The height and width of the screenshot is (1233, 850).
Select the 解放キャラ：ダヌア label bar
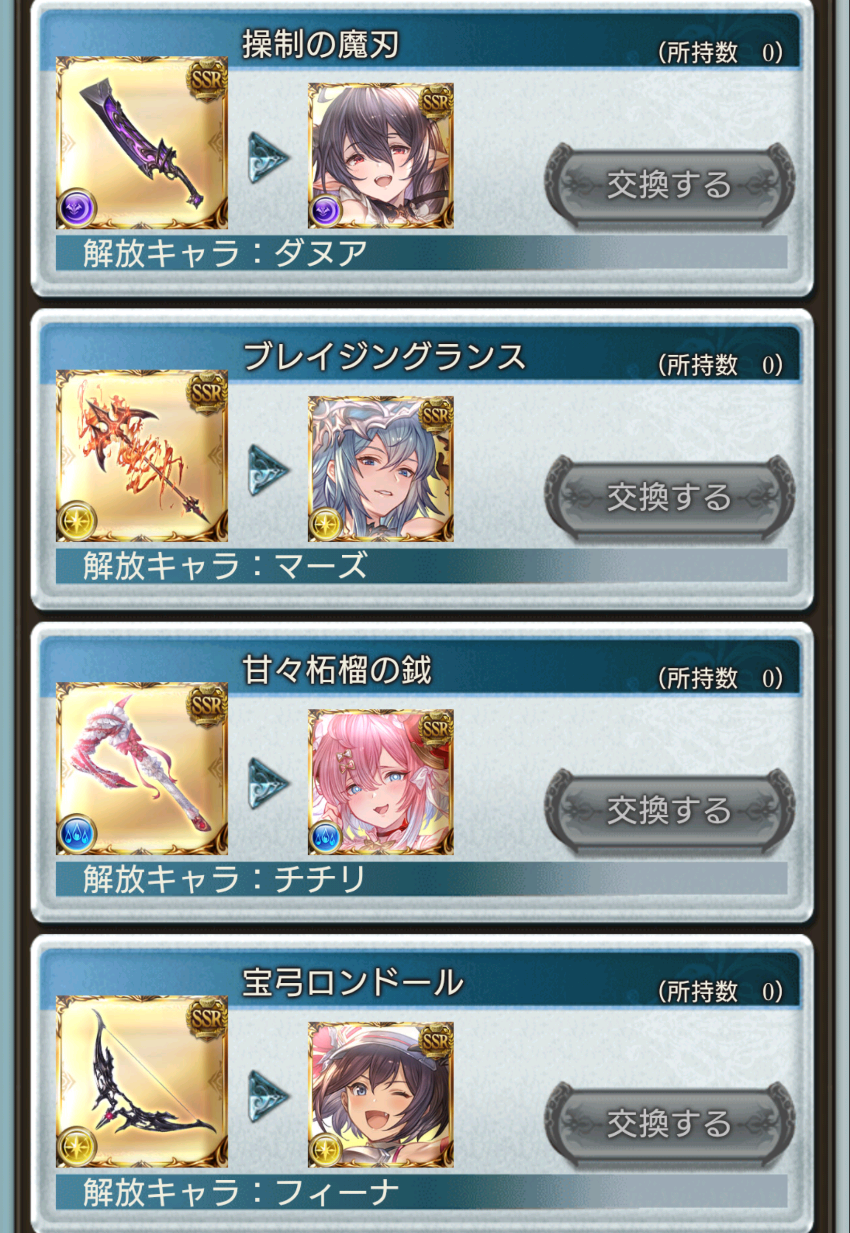pos(421,253)
